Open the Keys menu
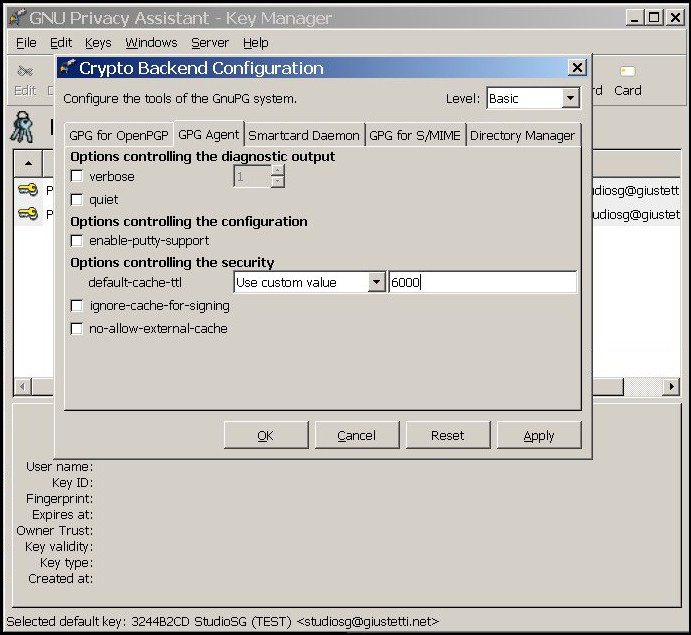Viewport: 691px width, 635px height. [98, 43]
